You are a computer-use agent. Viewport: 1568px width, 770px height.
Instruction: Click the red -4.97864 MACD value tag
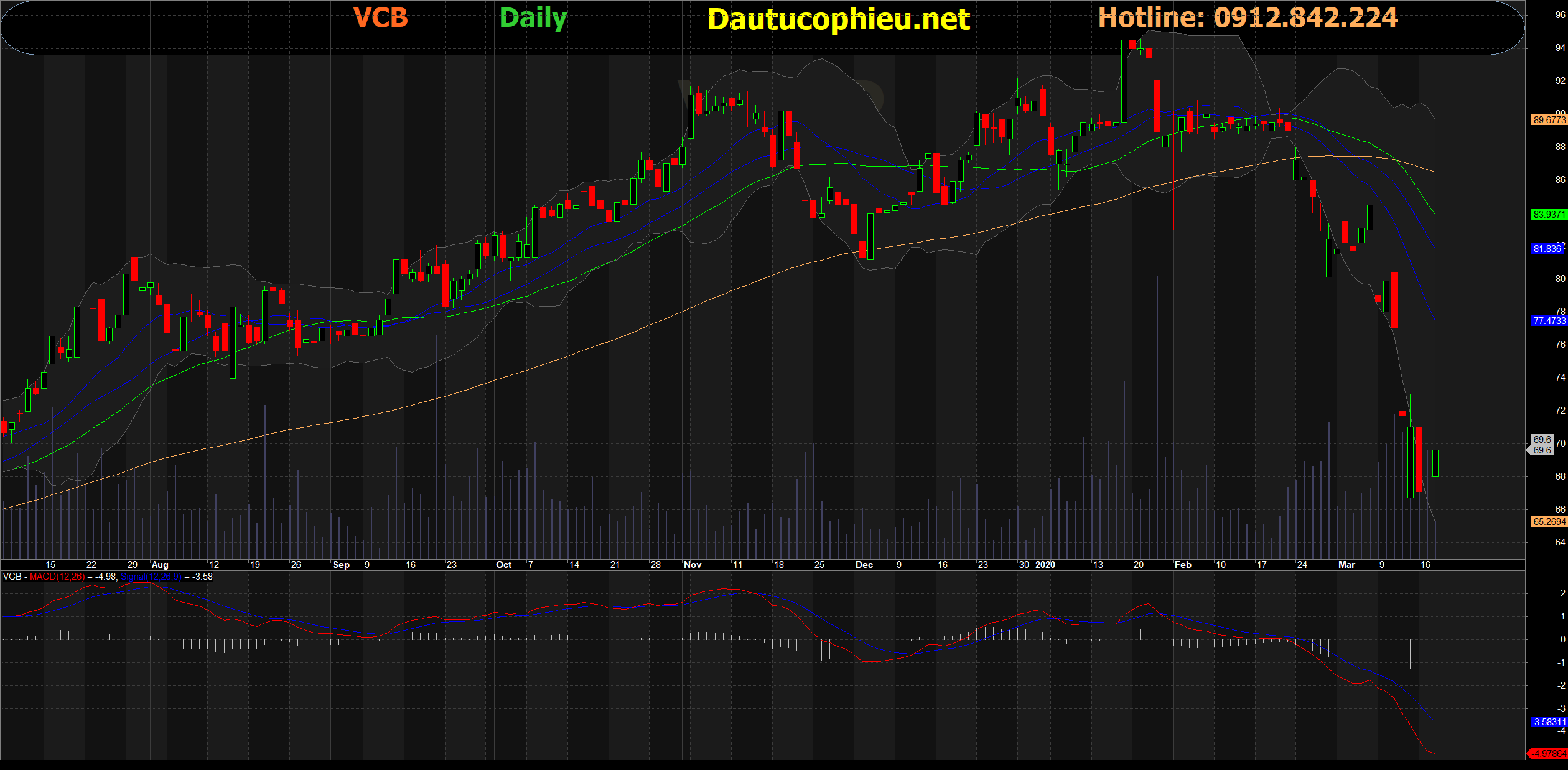click(x=1549, y=754)
